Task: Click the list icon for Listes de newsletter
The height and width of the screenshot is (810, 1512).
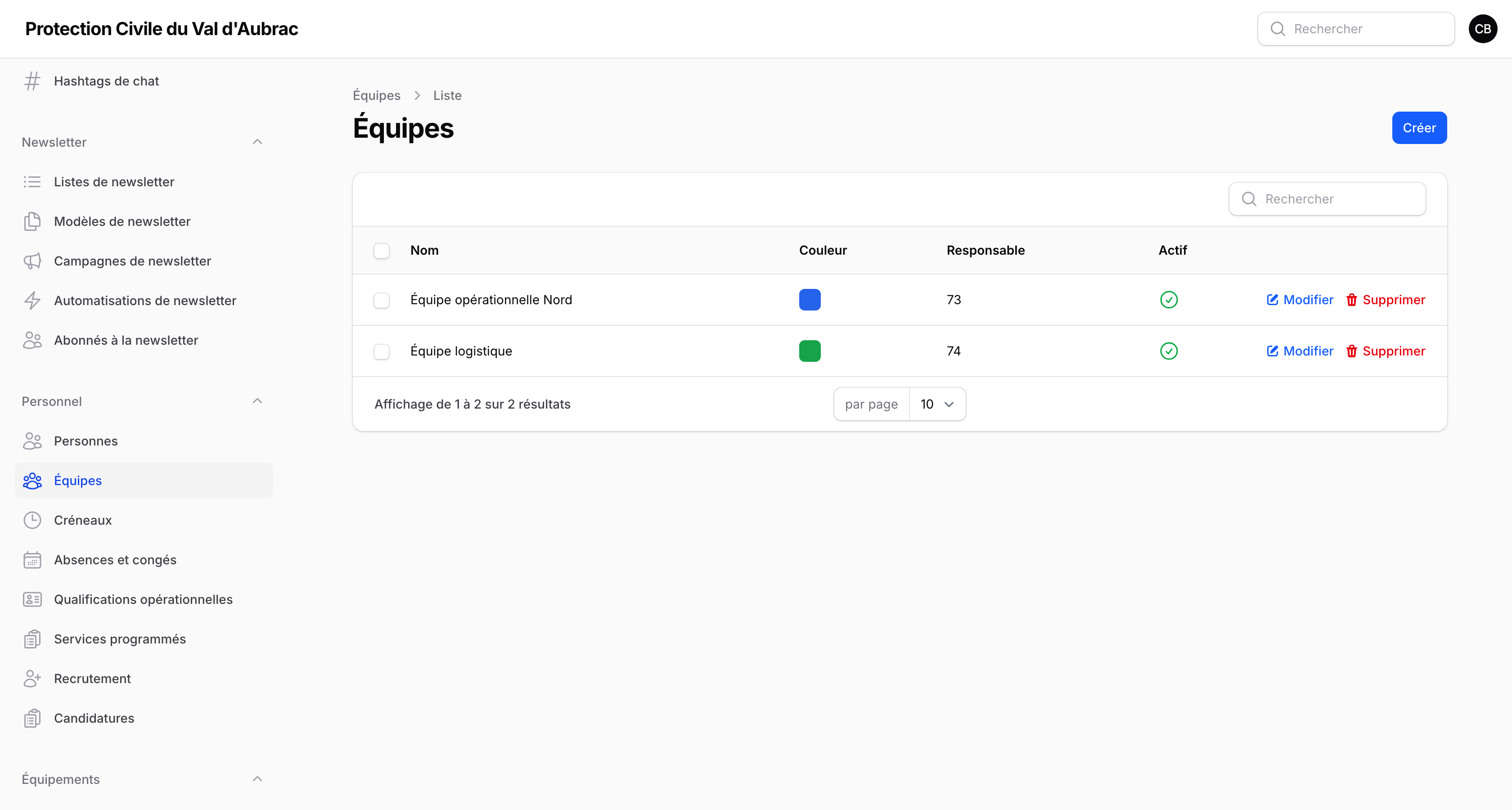Action: 32,182
